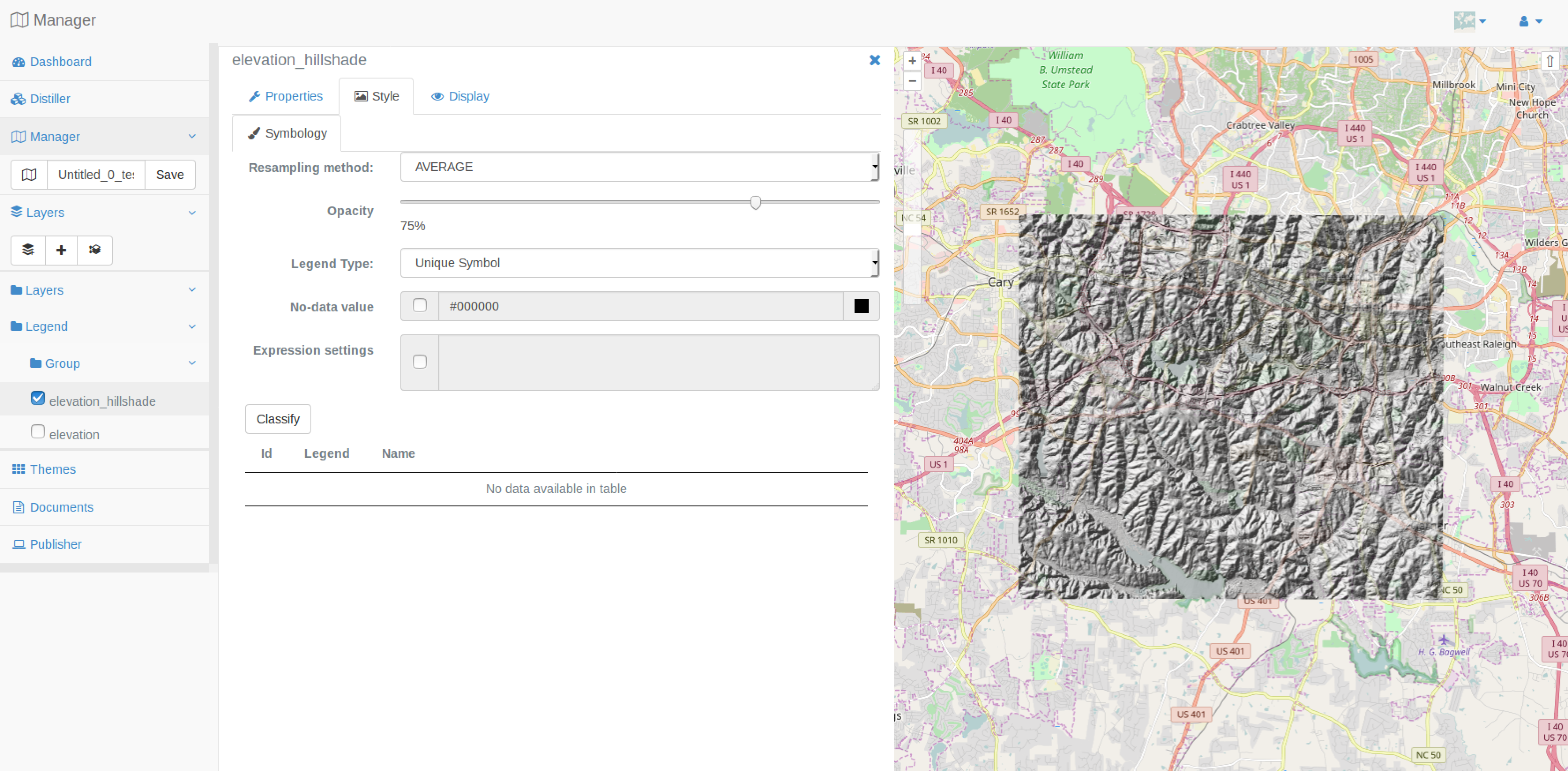1568x771 pixels.
Task: Enable the elevation layer checkbox
Action: point(38,432)
